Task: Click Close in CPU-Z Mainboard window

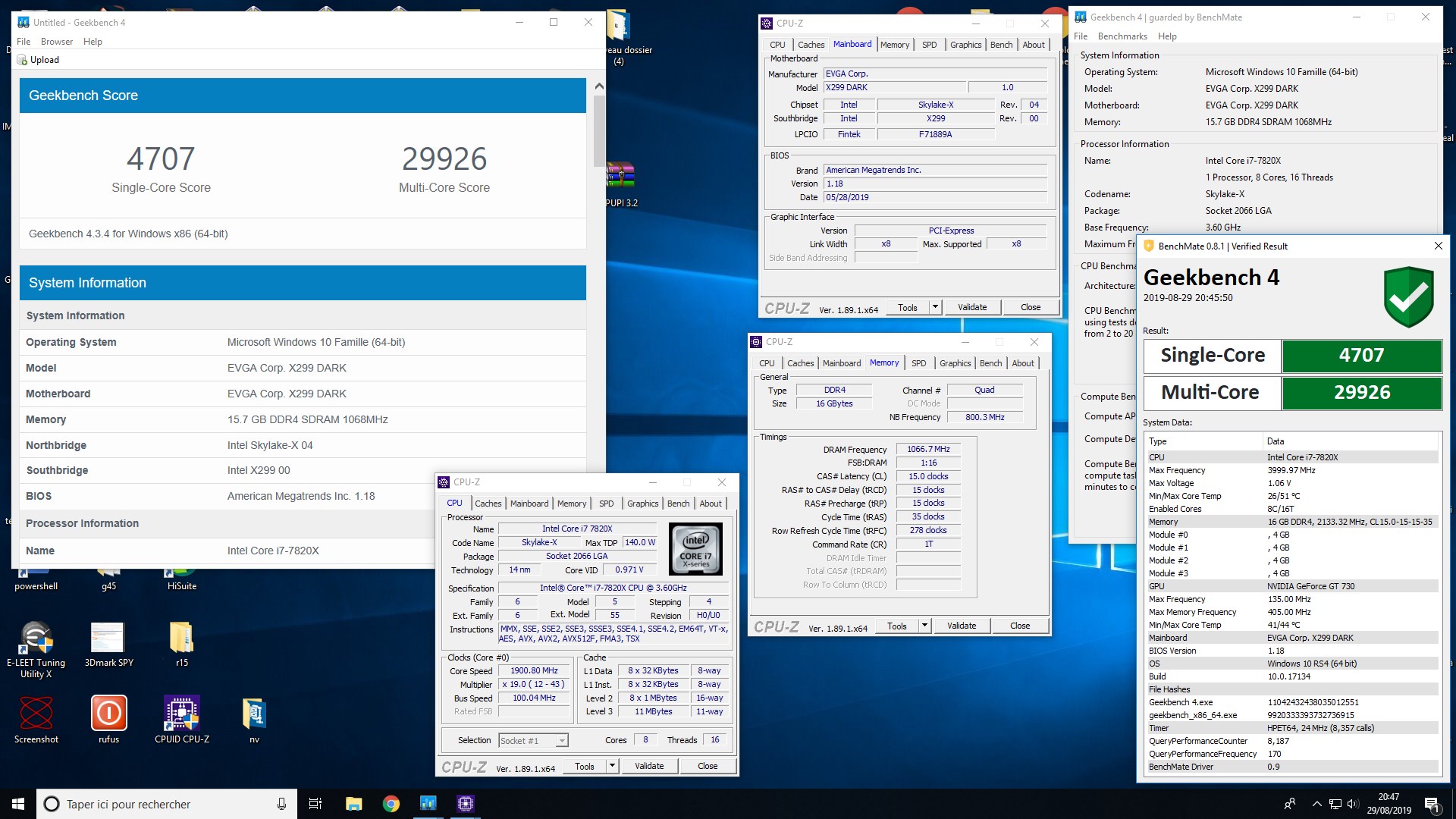Action: (1031, 307)
